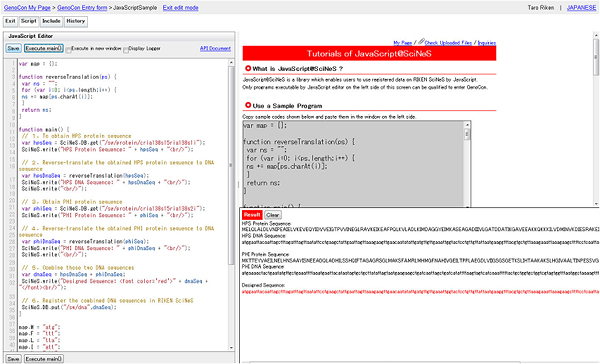Screen dimensions: 600x364
Task: Click the 'HPS Protein Sequence:' result label
Action: point(266,224)
